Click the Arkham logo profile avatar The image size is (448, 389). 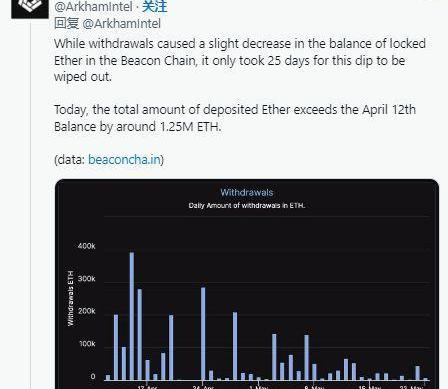coord(30,9)
